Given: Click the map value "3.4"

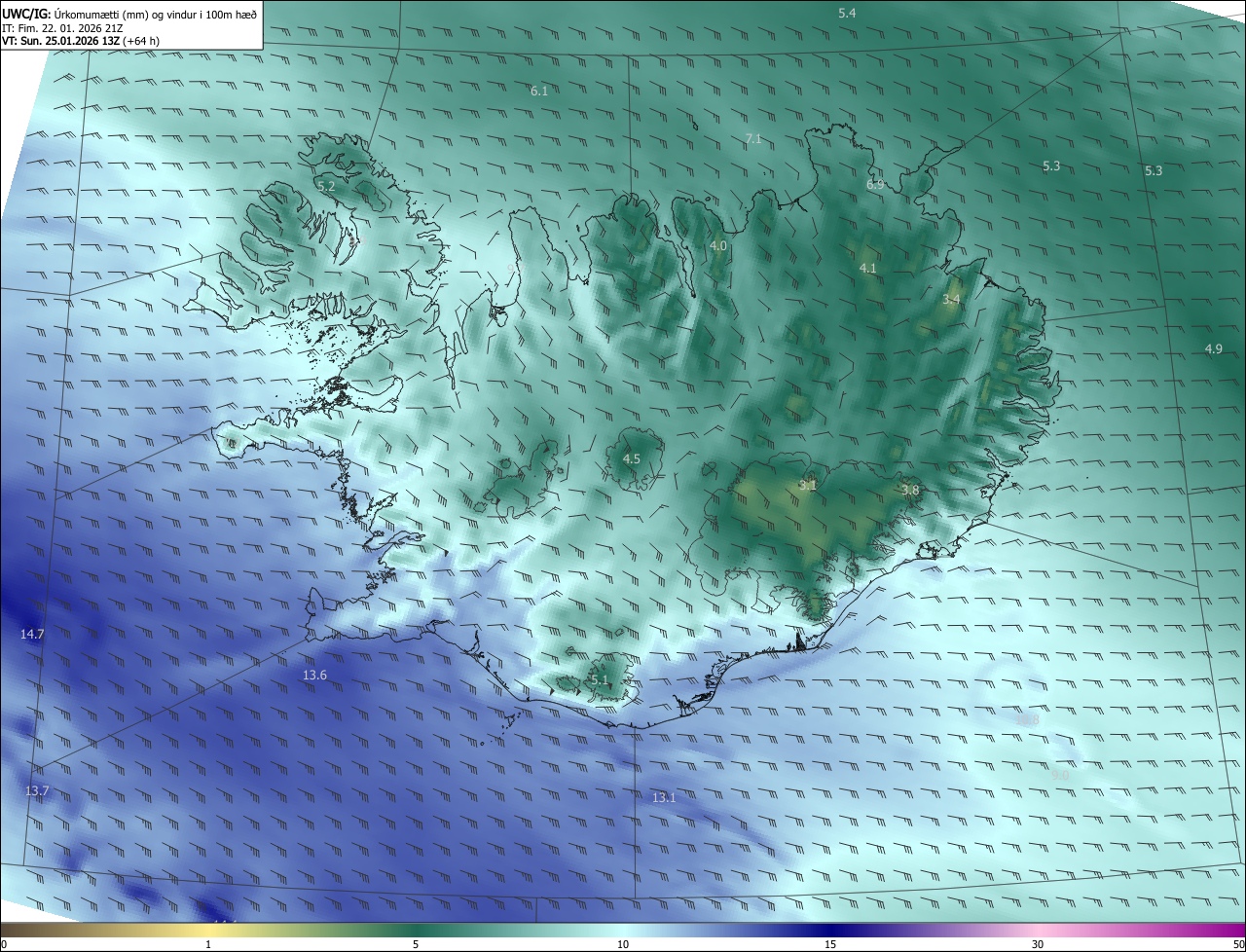Looking at the screenshot, I should [x=951, y=299].
